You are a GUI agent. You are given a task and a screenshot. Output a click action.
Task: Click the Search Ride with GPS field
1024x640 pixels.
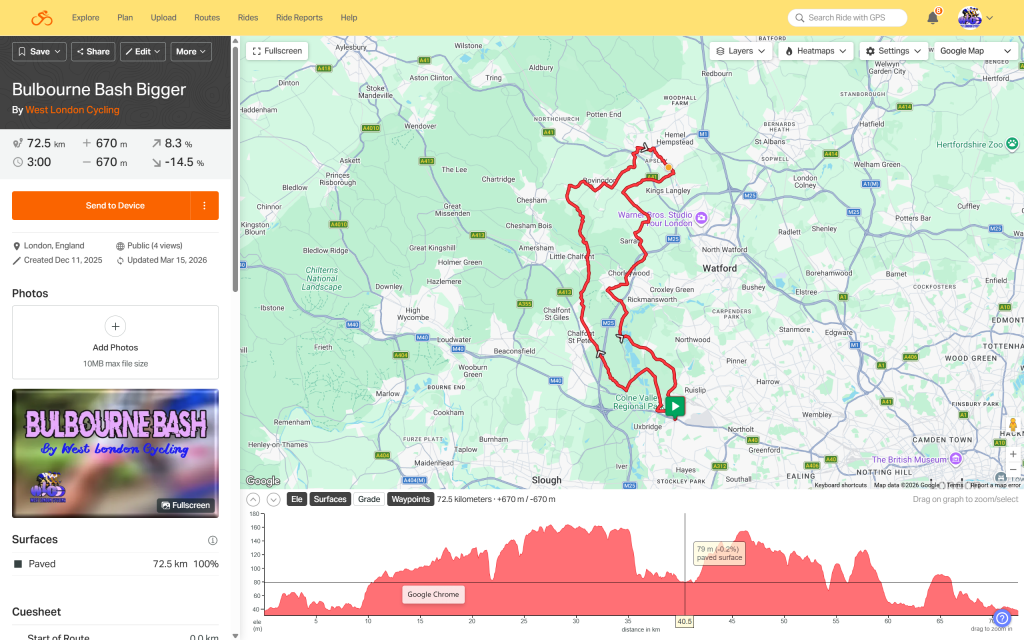point(847,18)
